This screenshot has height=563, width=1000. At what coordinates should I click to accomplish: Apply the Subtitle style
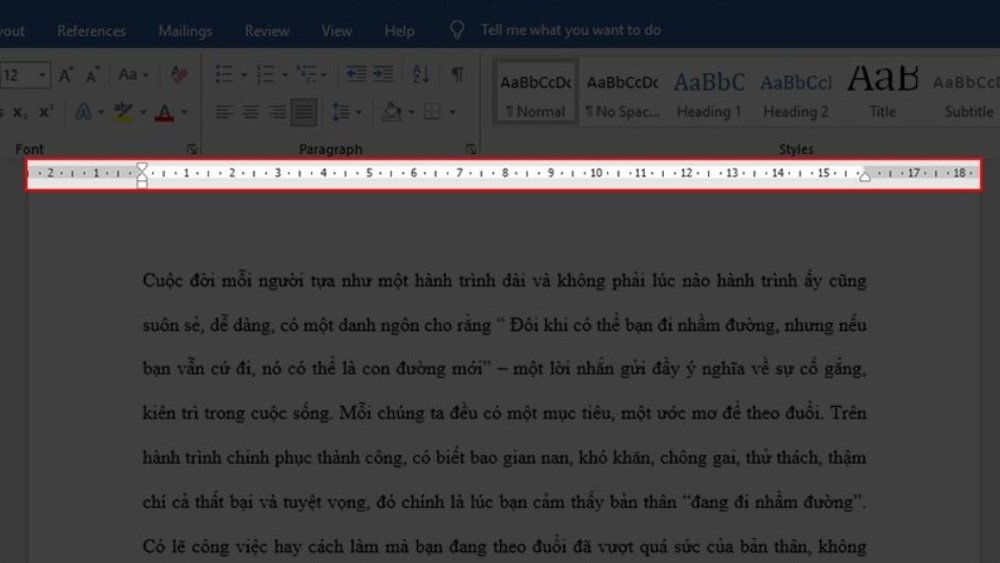pyautogui.click(x=967, y=94)
